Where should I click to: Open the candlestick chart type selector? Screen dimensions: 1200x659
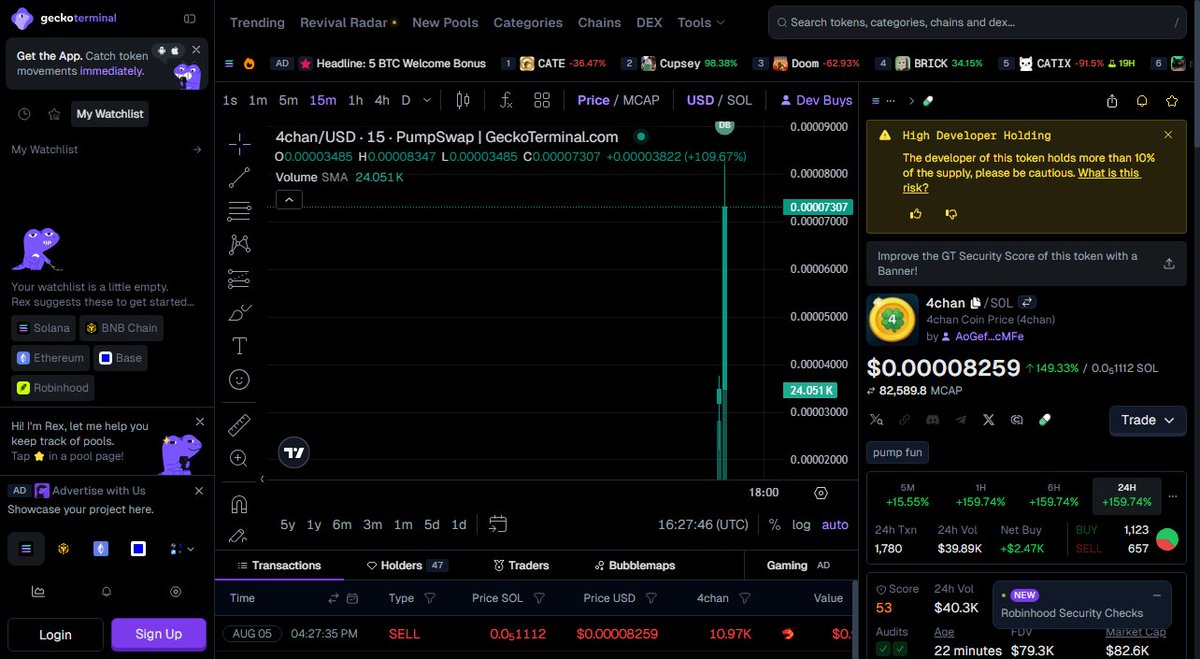coord(463,100)
